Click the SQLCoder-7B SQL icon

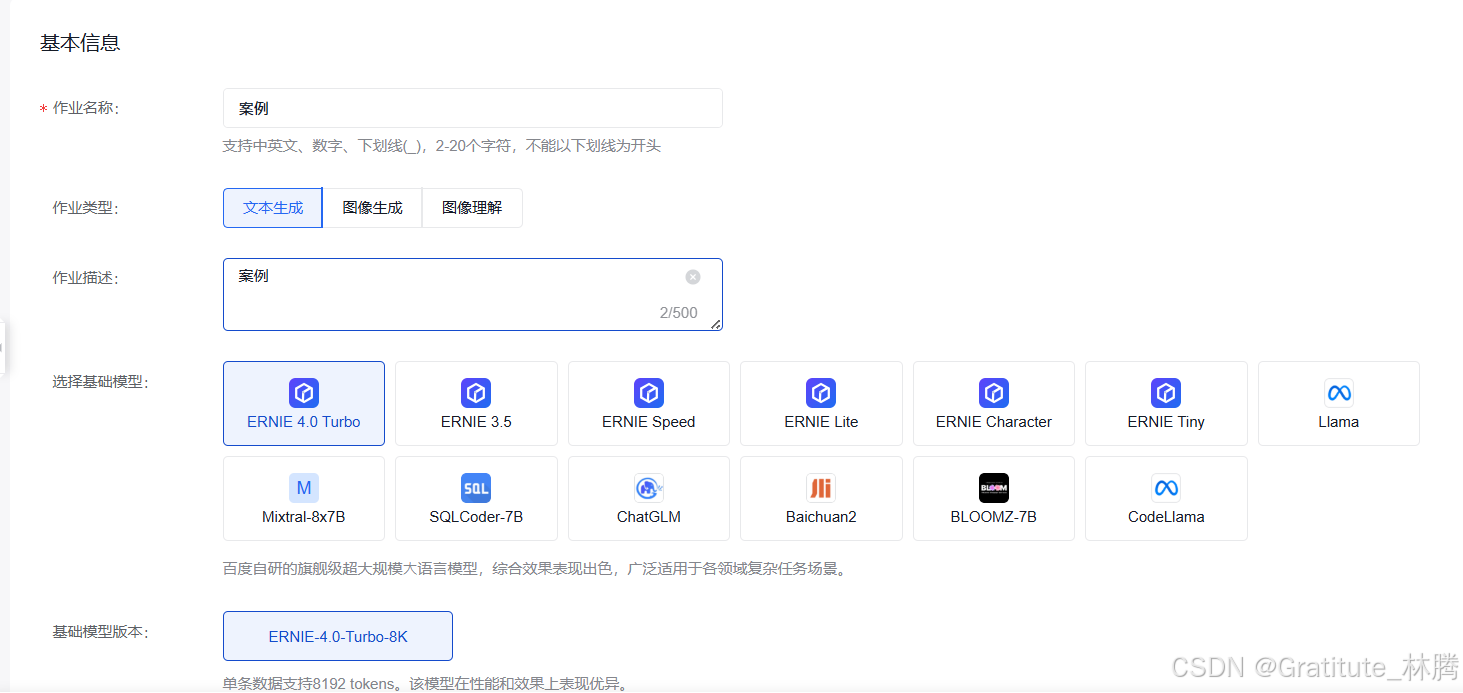(476, 488)
